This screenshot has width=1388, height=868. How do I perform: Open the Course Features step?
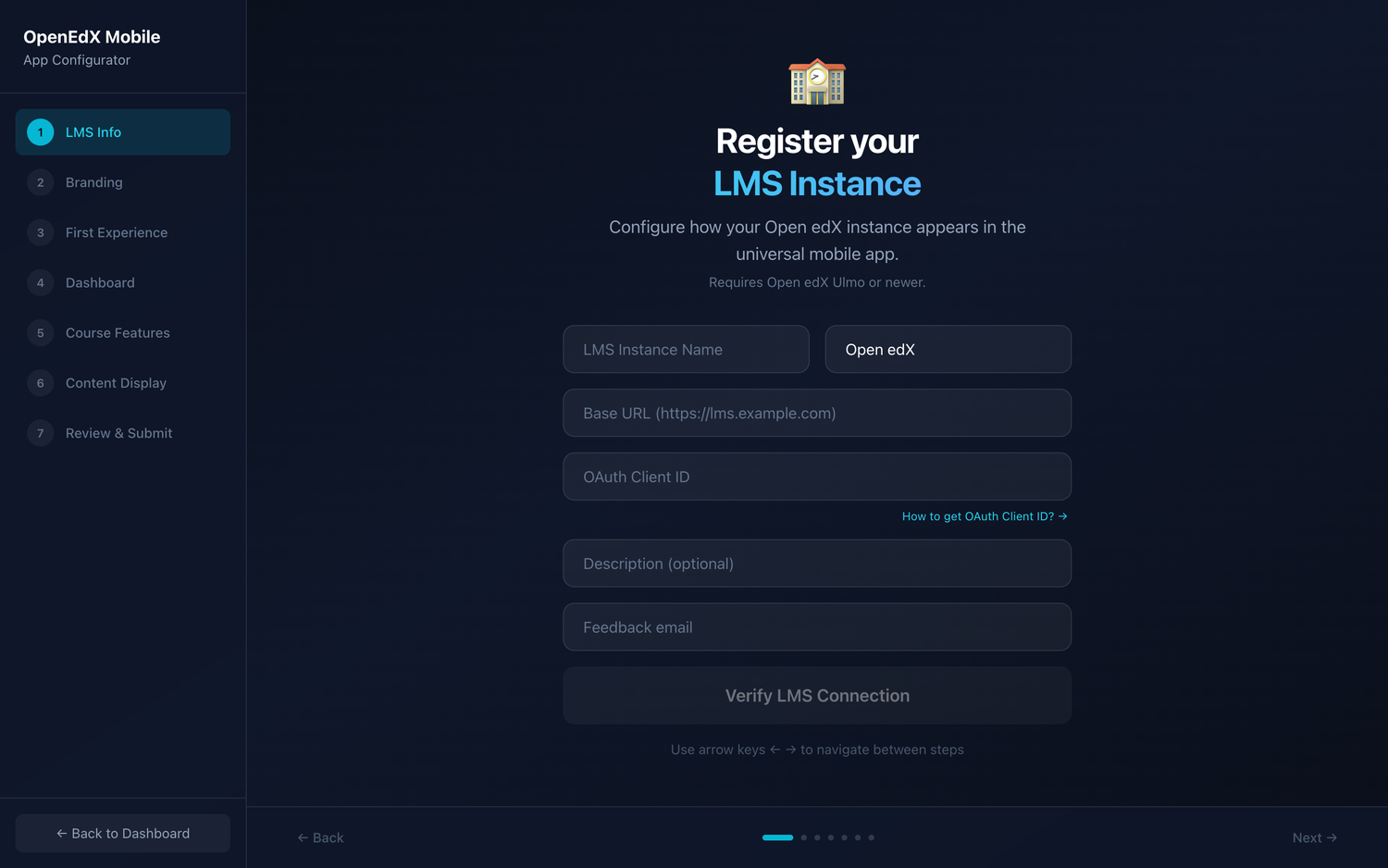click(x=123, y=332)
